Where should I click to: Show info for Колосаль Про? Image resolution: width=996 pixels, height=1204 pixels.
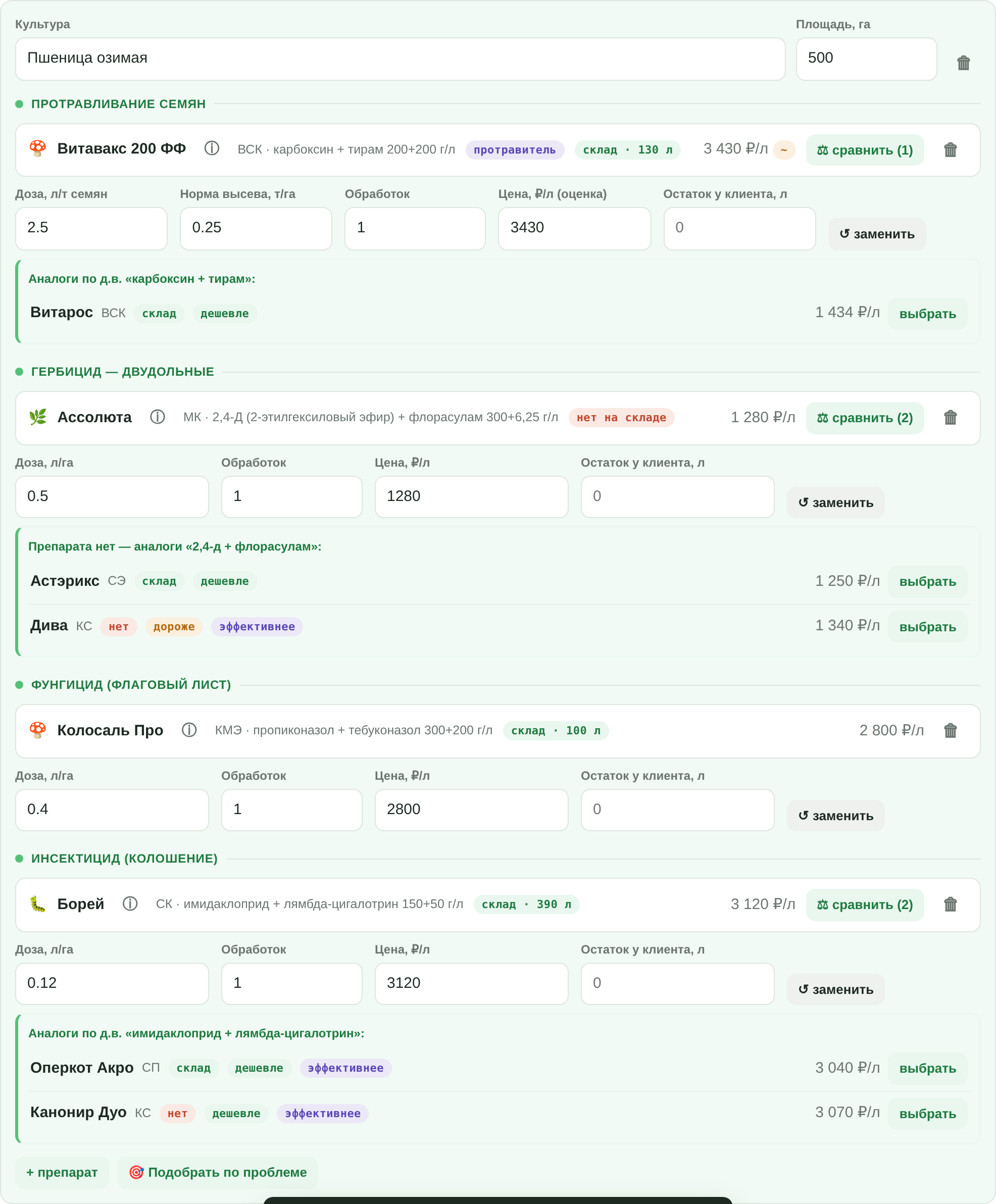(x=189, y=730)
